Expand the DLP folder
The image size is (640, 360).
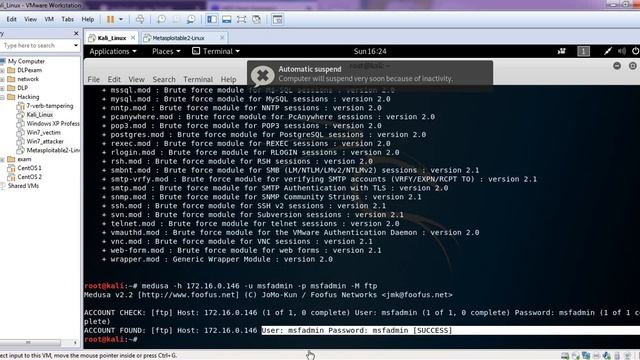[x=2, y=88]
